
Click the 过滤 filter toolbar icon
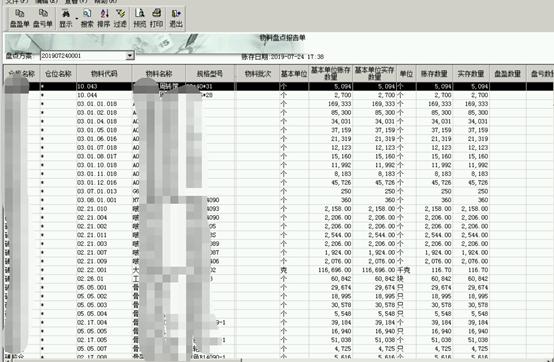120,18
